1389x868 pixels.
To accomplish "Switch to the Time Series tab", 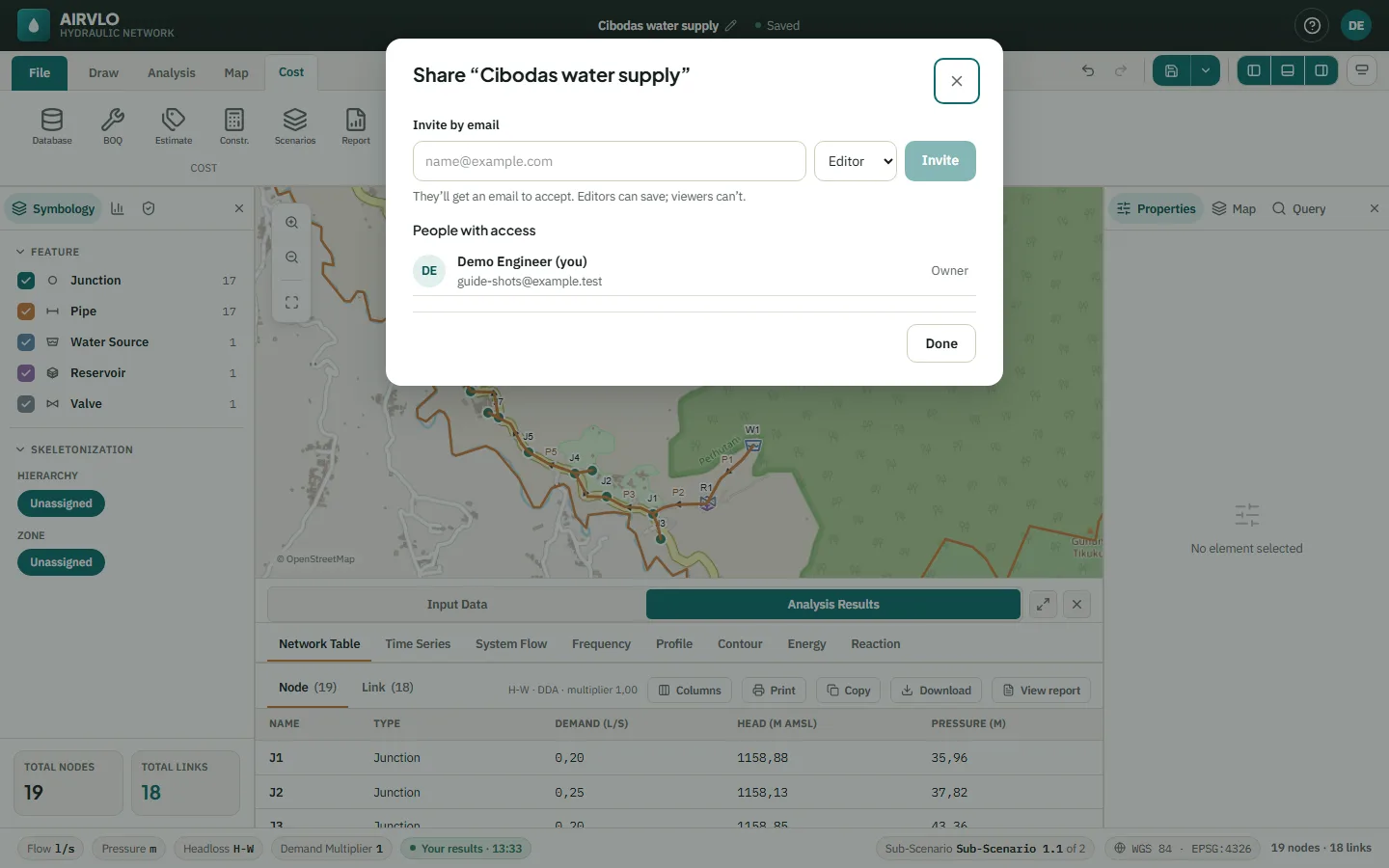I will [418, 644].
